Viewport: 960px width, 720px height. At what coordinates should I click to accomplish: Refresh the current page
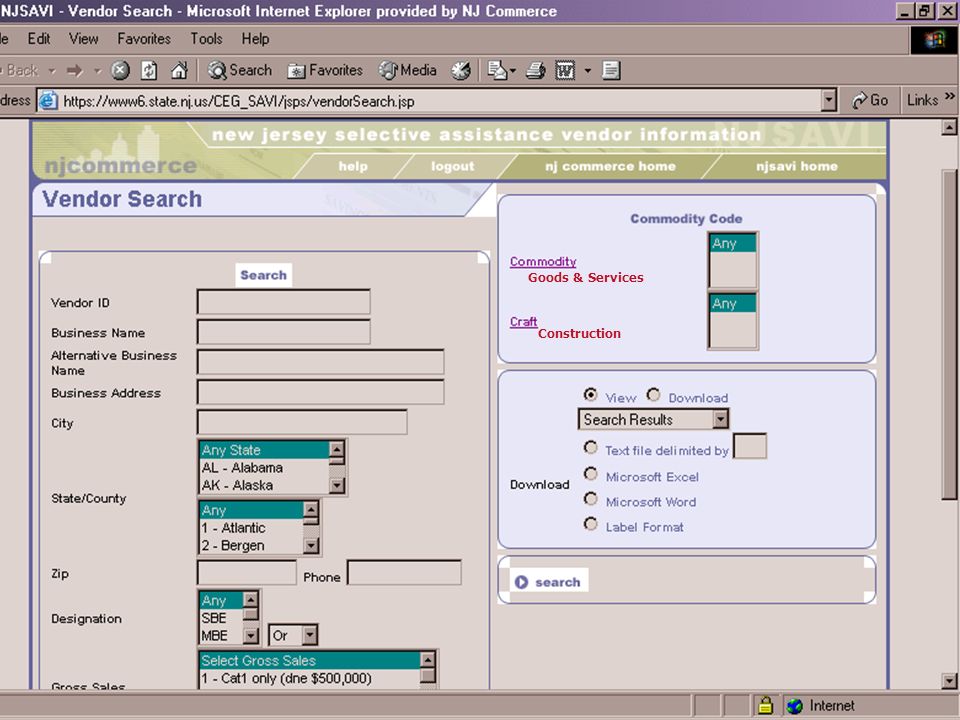click(149, 71)
